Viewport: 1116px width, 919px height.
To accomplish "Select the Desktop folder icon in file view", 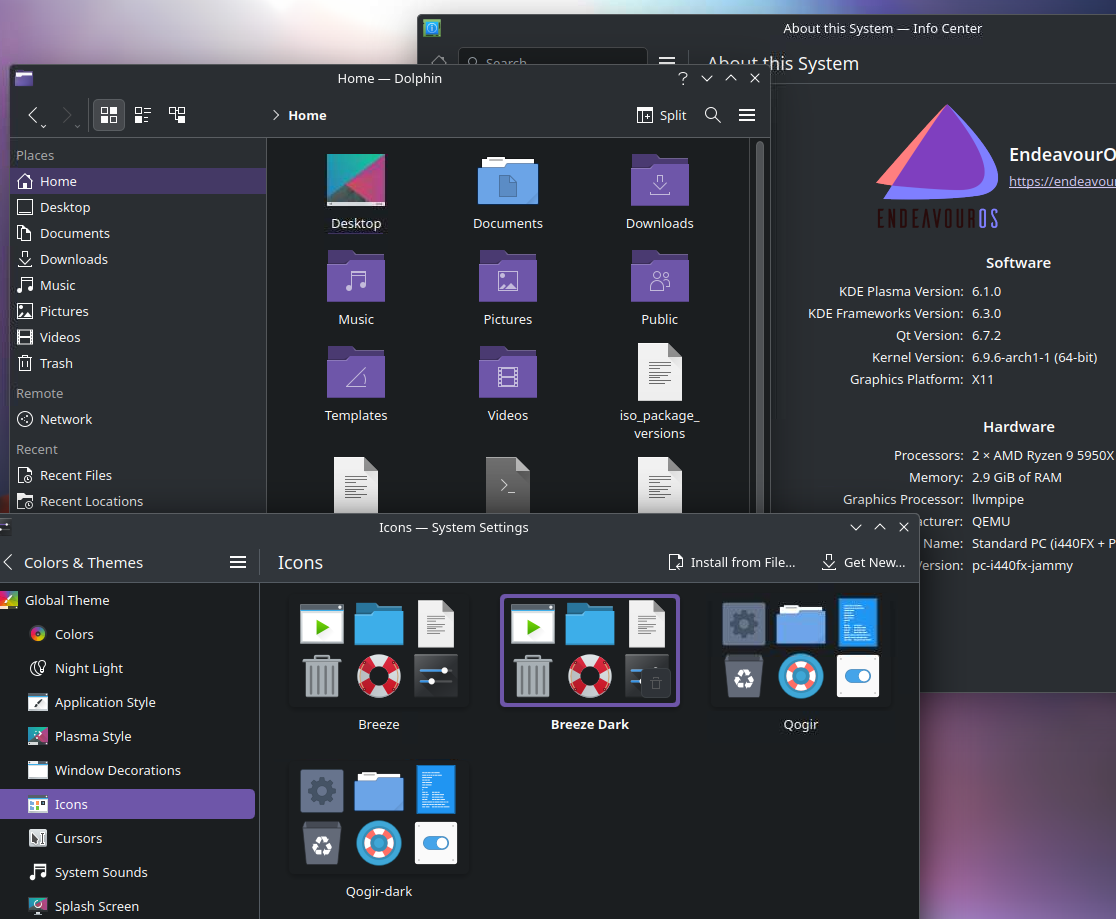I will click(356, 180).
